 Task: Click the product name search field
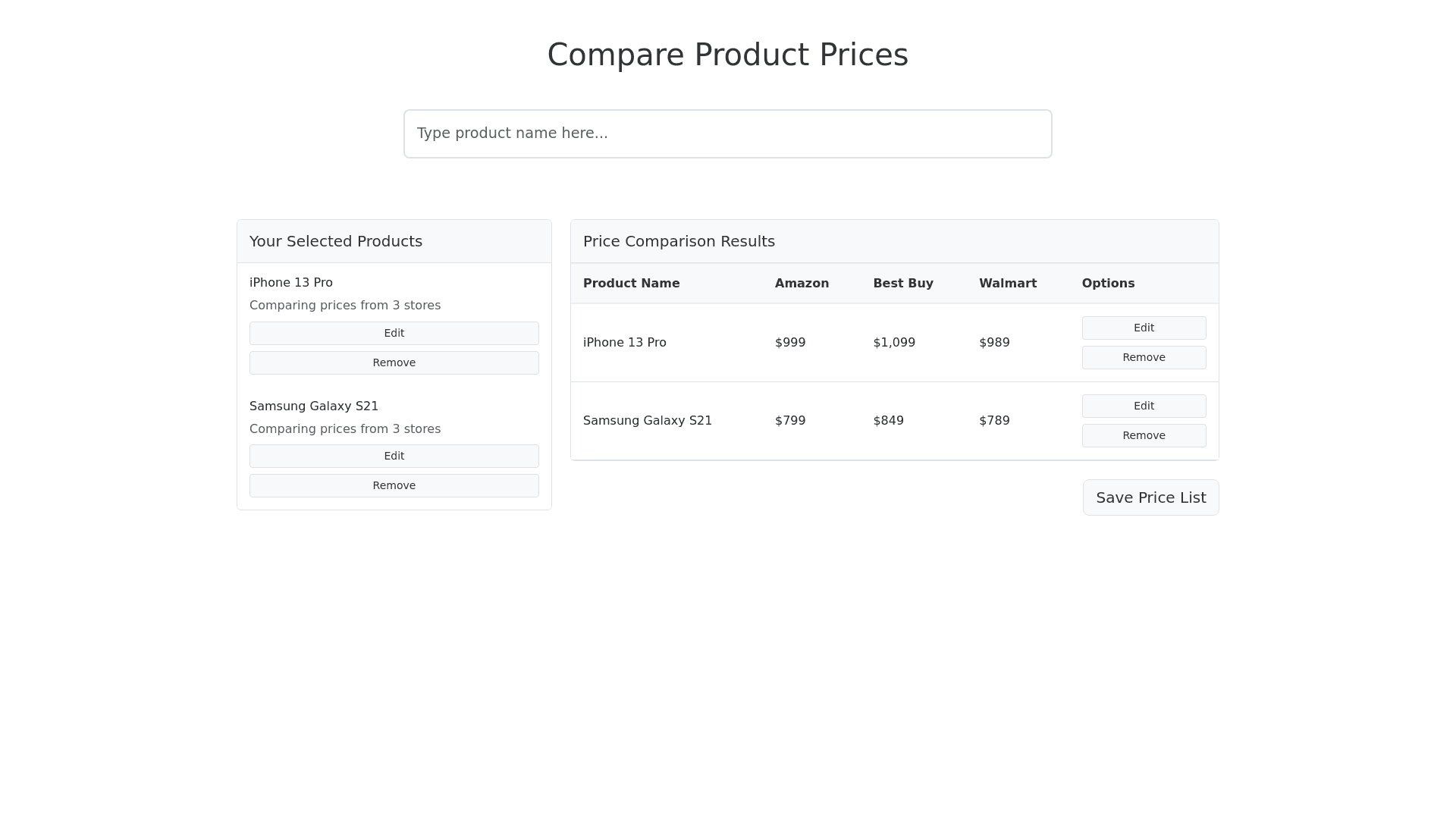click(727, 133)
